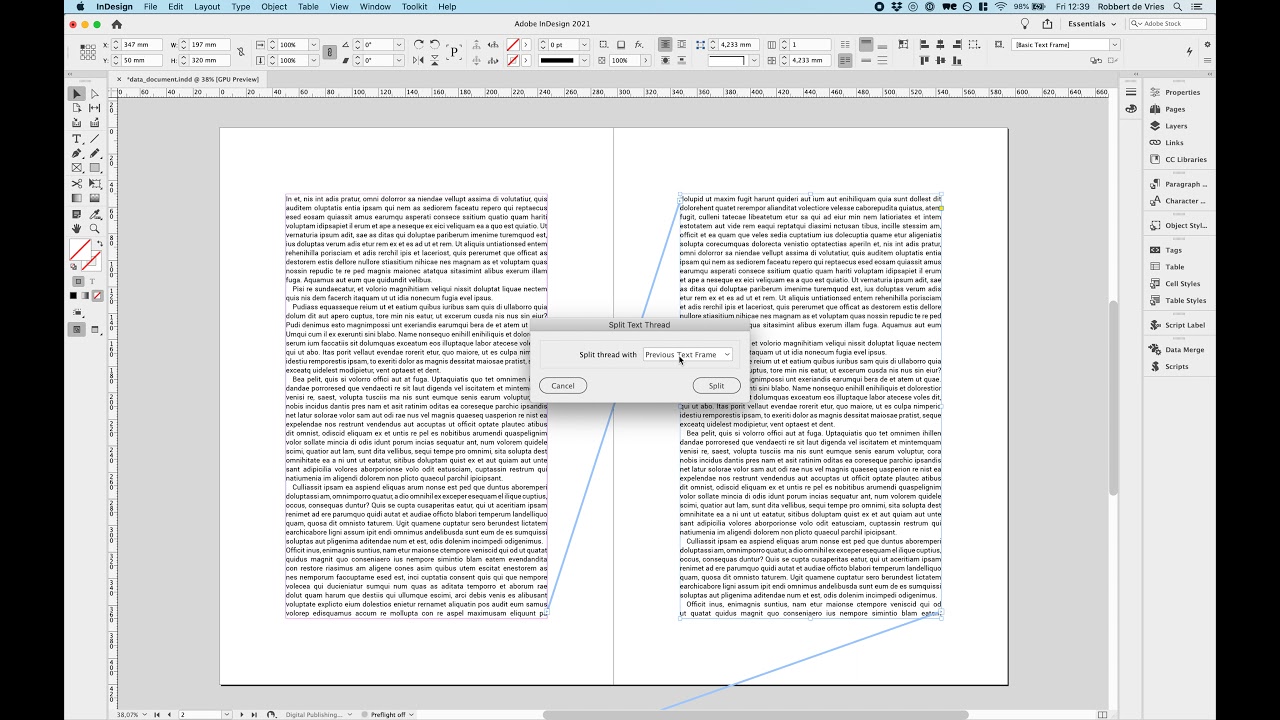This screenshot has width=1280, height=720.
Task: Select the Direct Selection tool
Action: point(95,93)
